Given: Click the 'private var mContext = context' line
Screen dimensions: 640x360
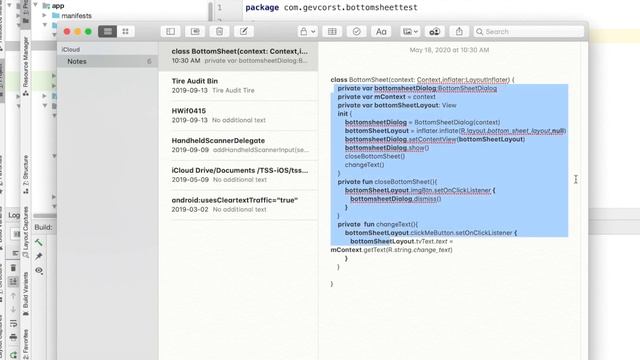Looking at the screenshot, I should (x=387, y=97).
